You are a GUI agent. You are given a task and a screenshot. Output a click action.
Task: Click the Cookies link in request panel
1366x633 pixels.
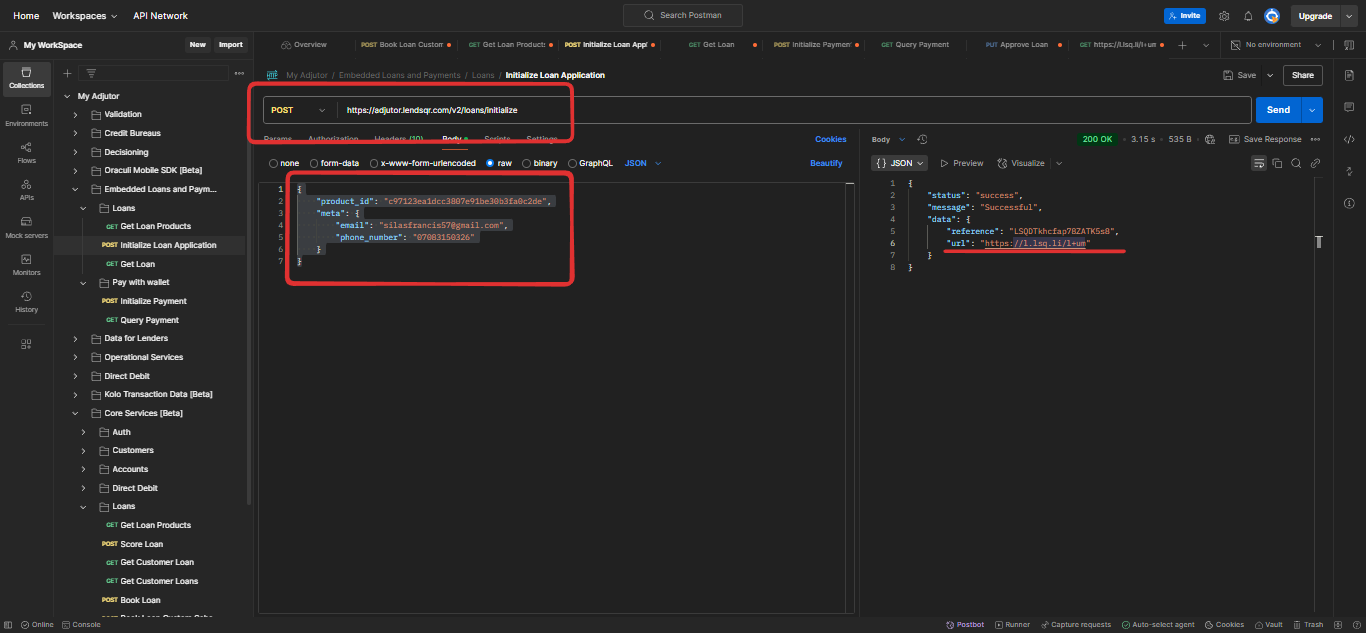(x=831, y=139)
